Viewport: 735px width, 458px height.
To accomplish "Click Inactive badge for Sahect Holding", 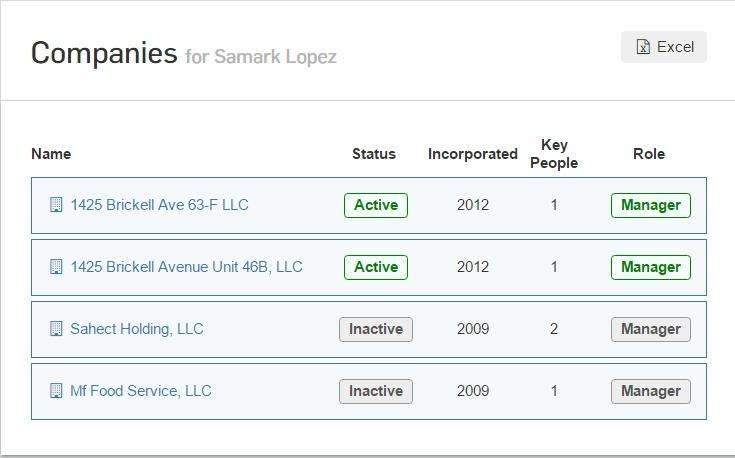I will [376, 329].
